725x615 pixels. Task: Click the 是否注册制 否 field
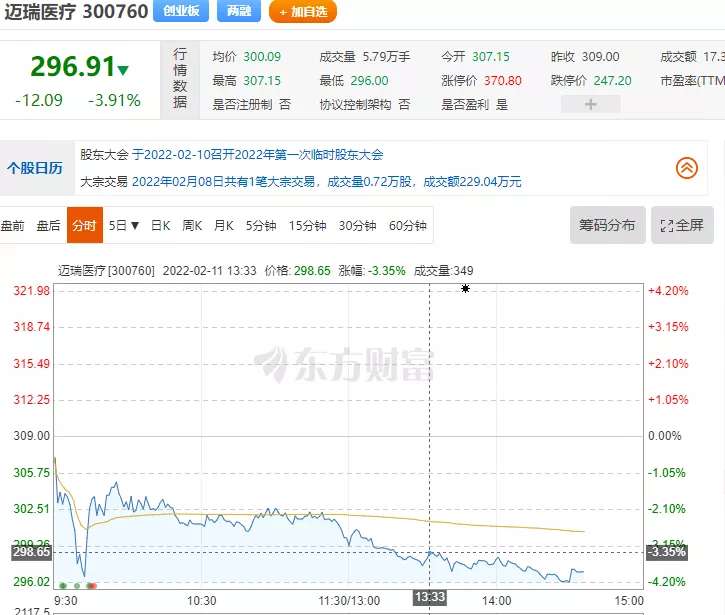click(252, 105)
